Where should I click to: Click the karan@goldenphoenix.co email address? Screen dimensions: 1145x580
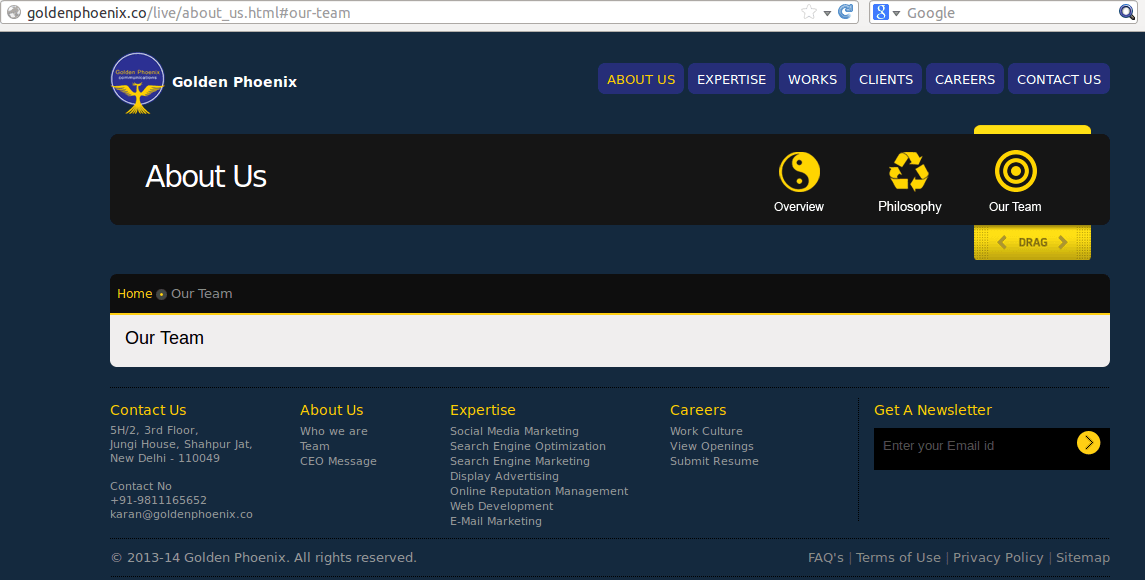(181, 514)
